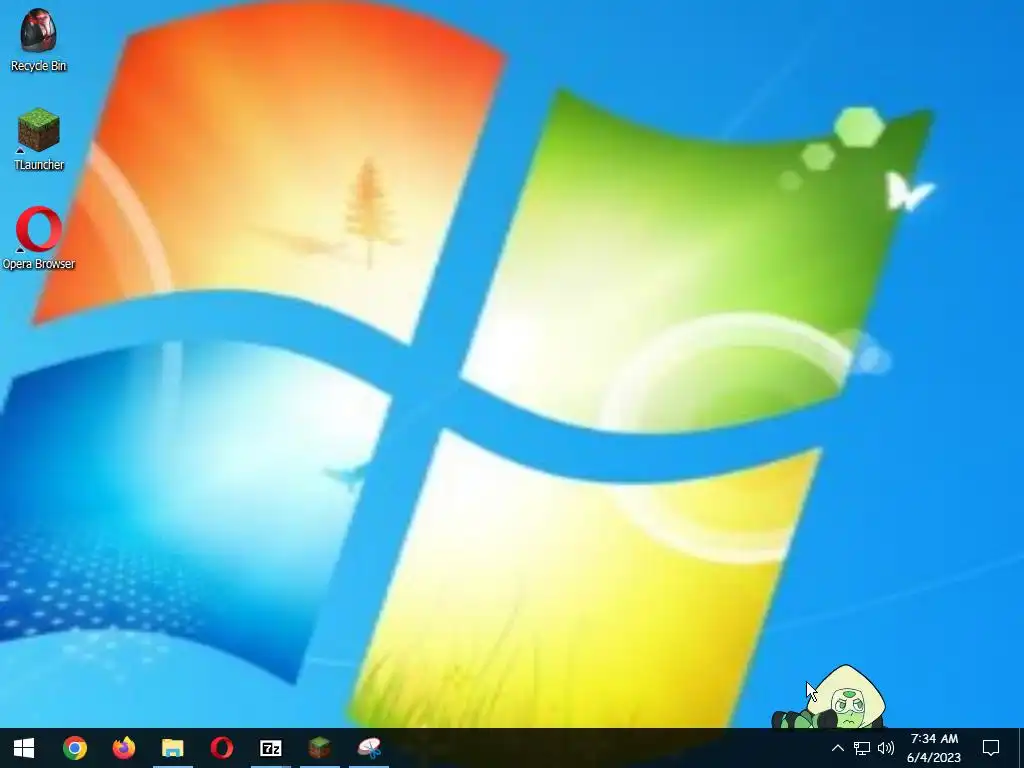Image resolution: width=1024 pixels, height=768 pixels.
Task: Switch to the Minecraft block taskbar app
Action: pos(320,748)
